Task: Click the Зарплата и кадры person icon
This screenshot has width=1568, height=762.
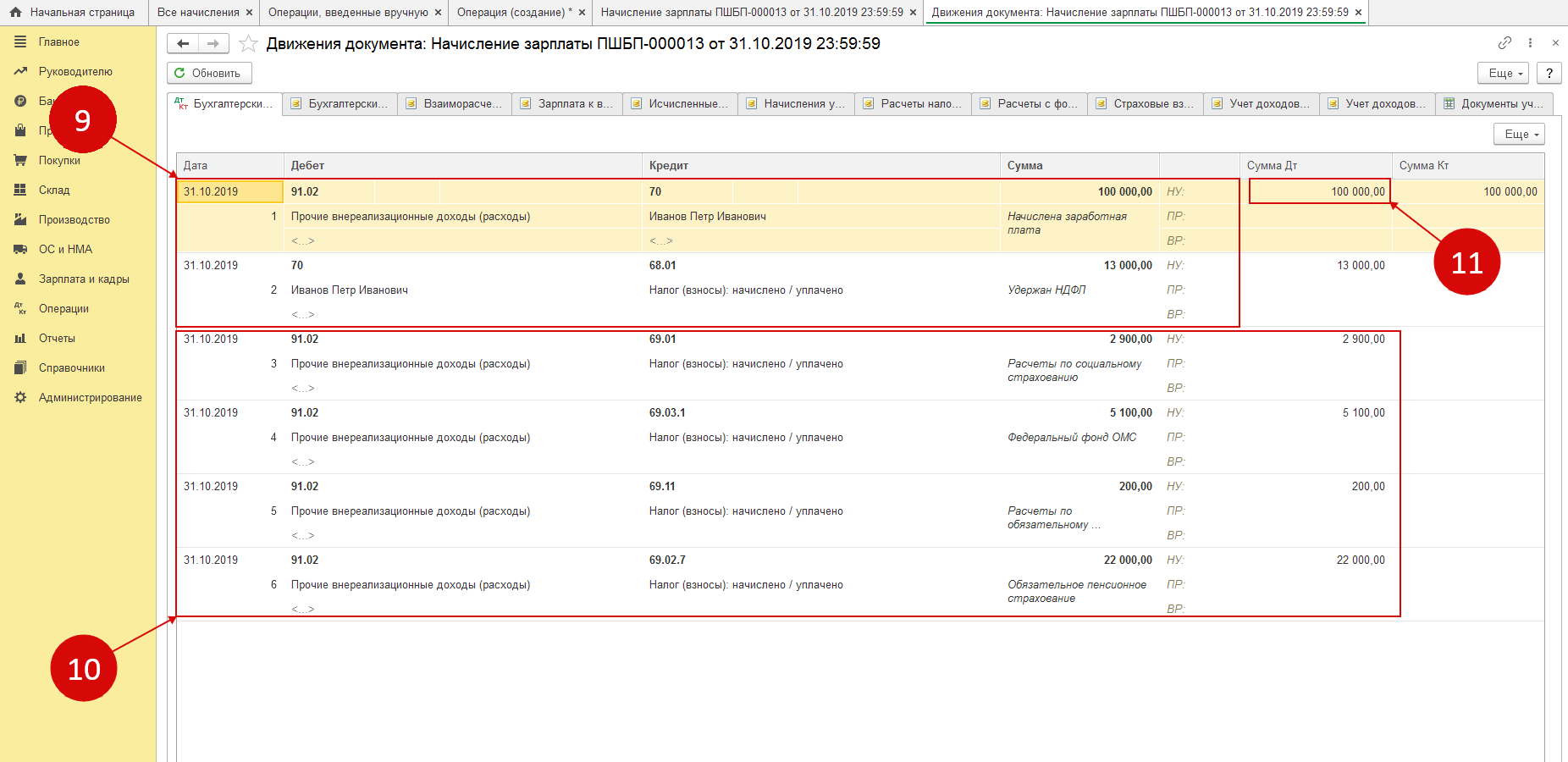Action: [20, 279]
